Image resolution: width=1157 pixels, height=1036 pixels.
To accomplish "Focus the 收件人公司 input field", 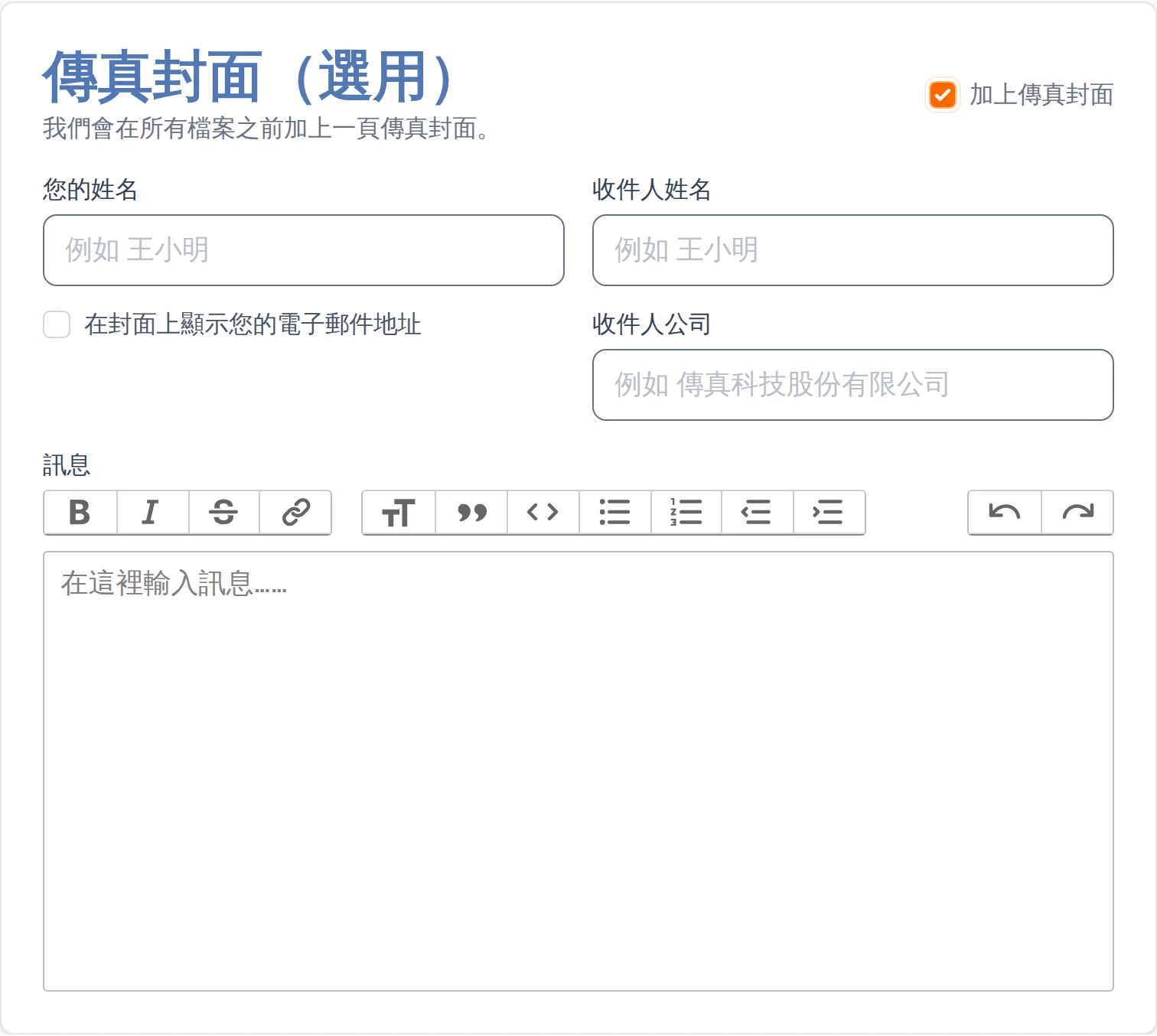I will click(853, 385).
